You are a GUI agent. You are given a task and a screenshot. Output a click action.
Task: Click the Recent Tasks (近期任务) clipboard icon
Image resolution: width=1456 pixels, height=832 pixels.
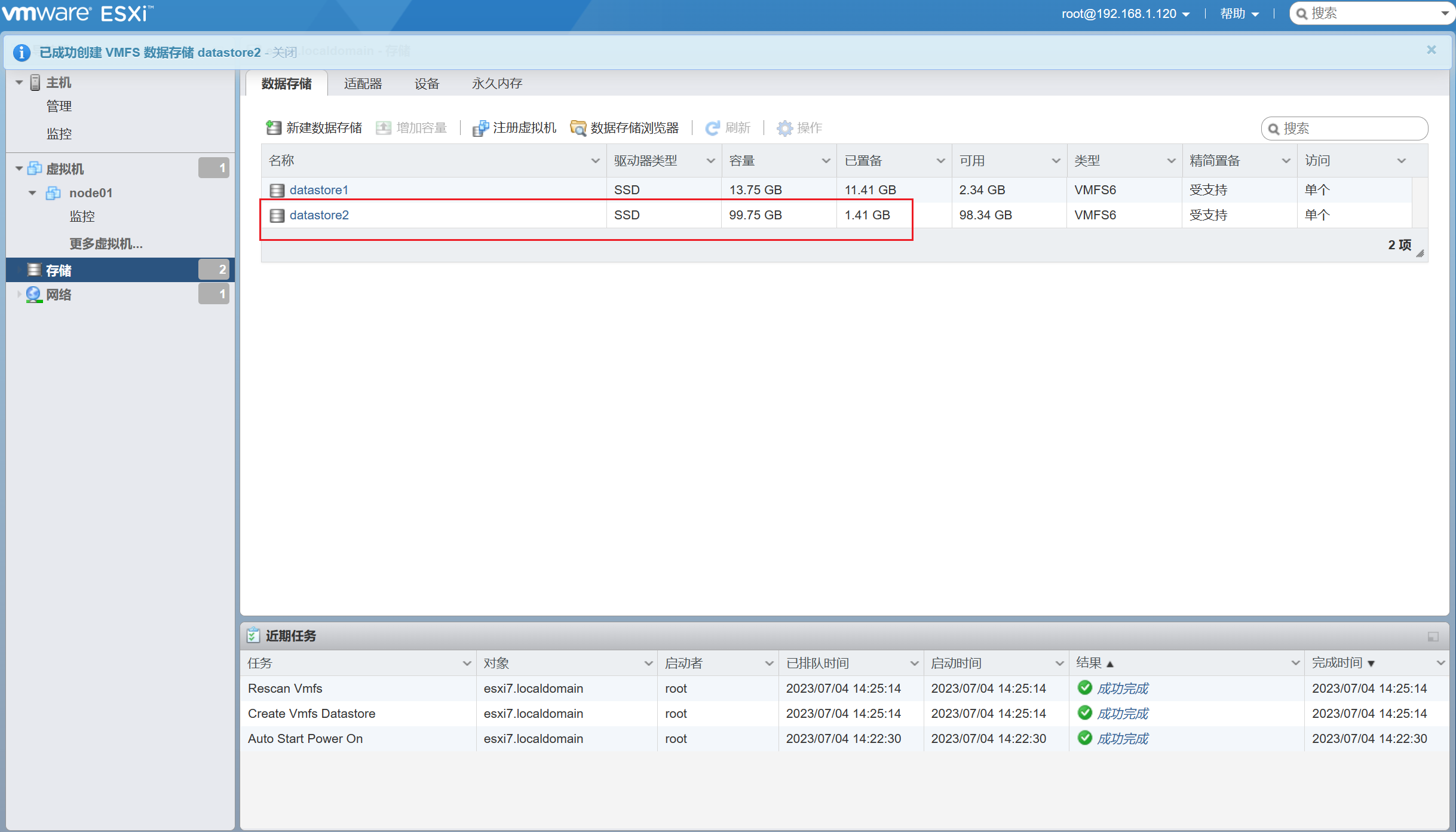[253, 635]
